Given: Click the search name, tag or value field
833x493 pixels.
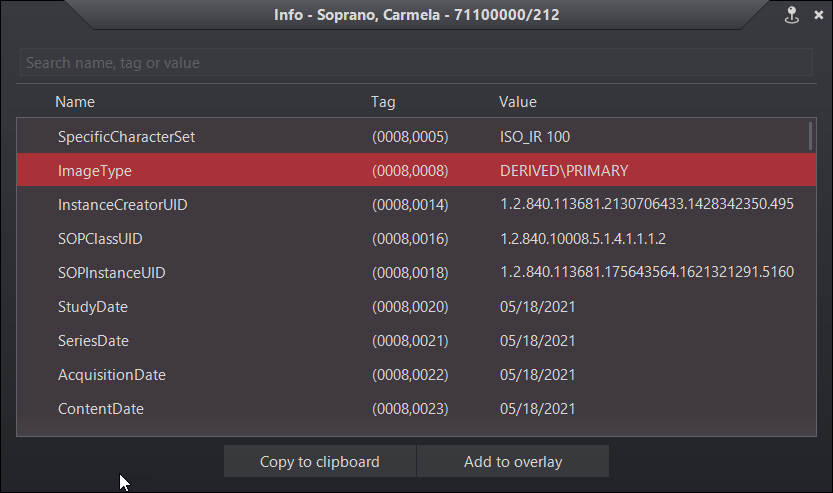Looking at the screenshot, I should click(x=415, y=63).
